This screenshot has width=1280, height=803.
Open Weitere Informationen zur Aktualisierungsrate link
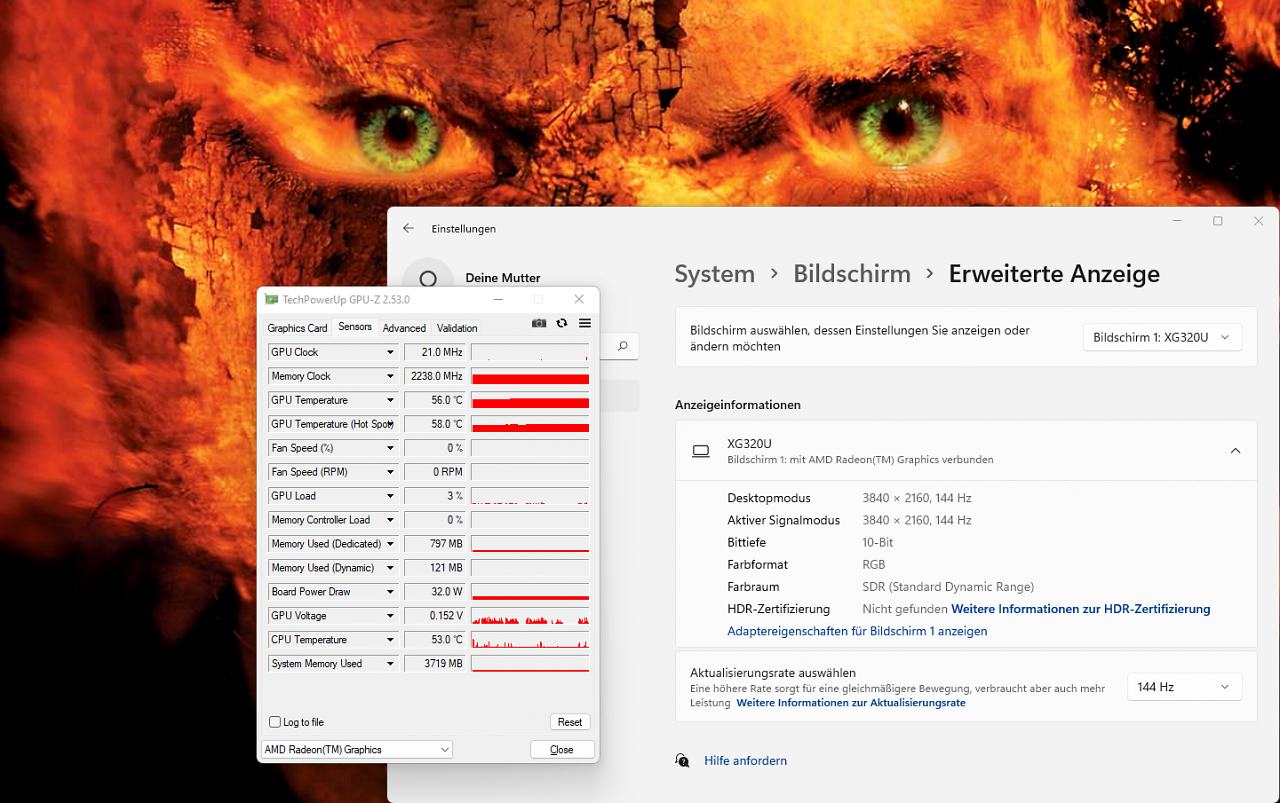click(x=851, y=703)
